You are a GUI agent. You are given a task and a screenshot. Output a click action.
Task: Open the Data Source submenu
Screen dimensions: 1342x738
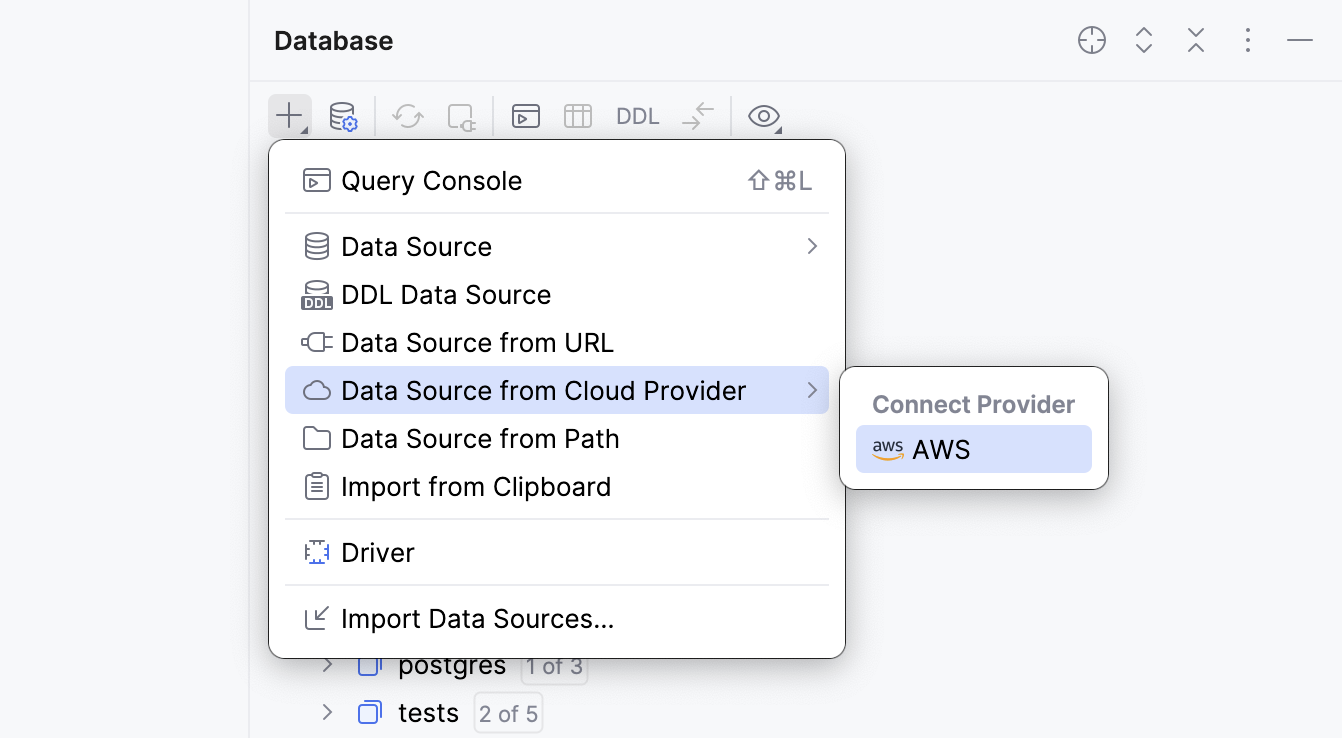(416, 246)
